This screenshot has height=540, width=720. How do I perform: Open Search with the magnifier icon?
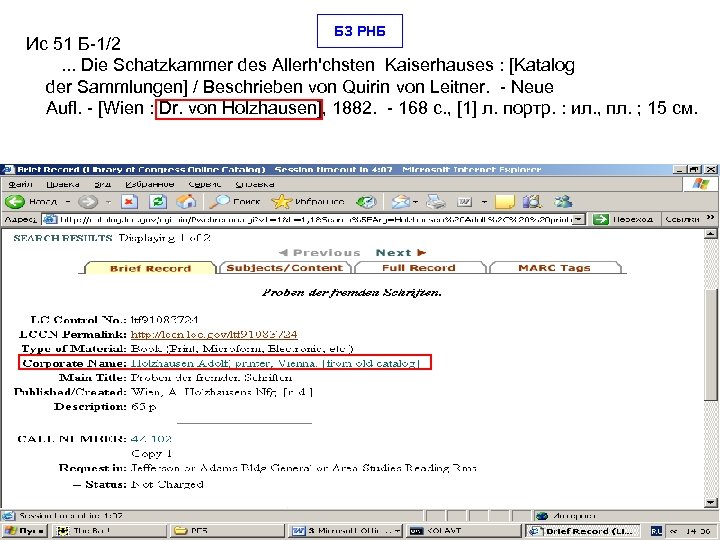[x=220, y=201]
